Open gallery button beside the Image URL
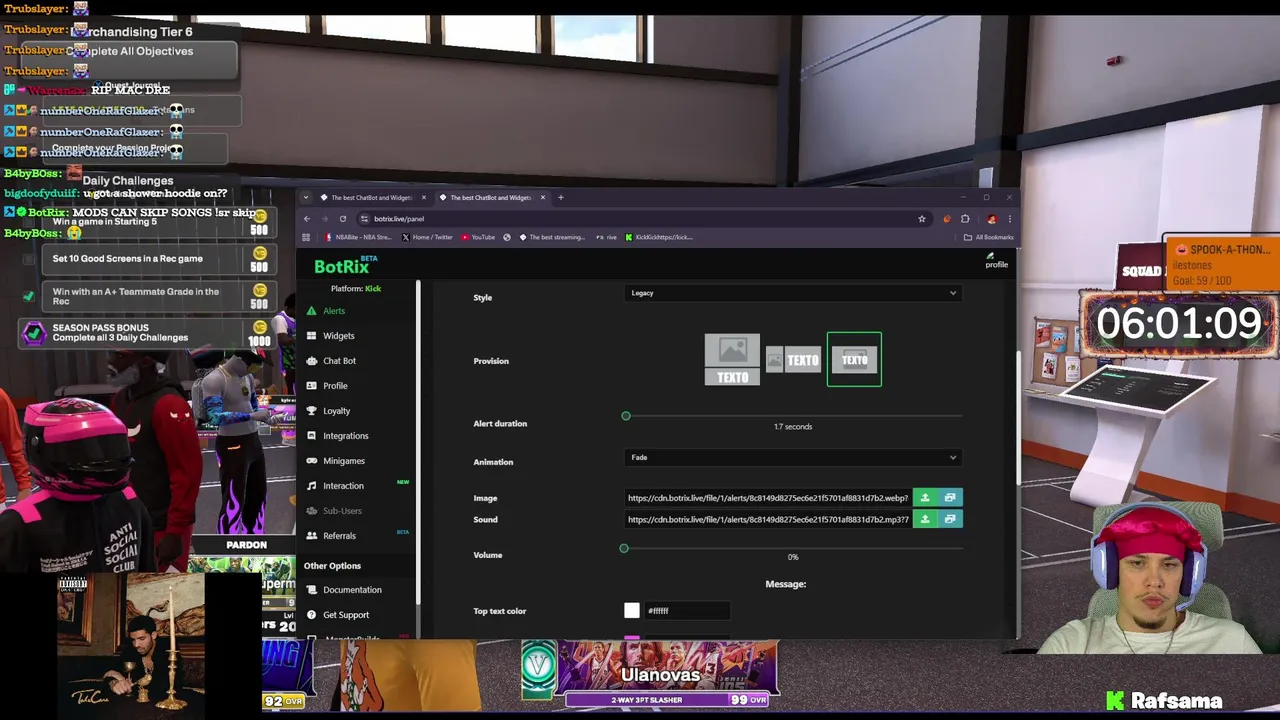The width and height of the screenshot is (1280, 720). tap(950, 498)
